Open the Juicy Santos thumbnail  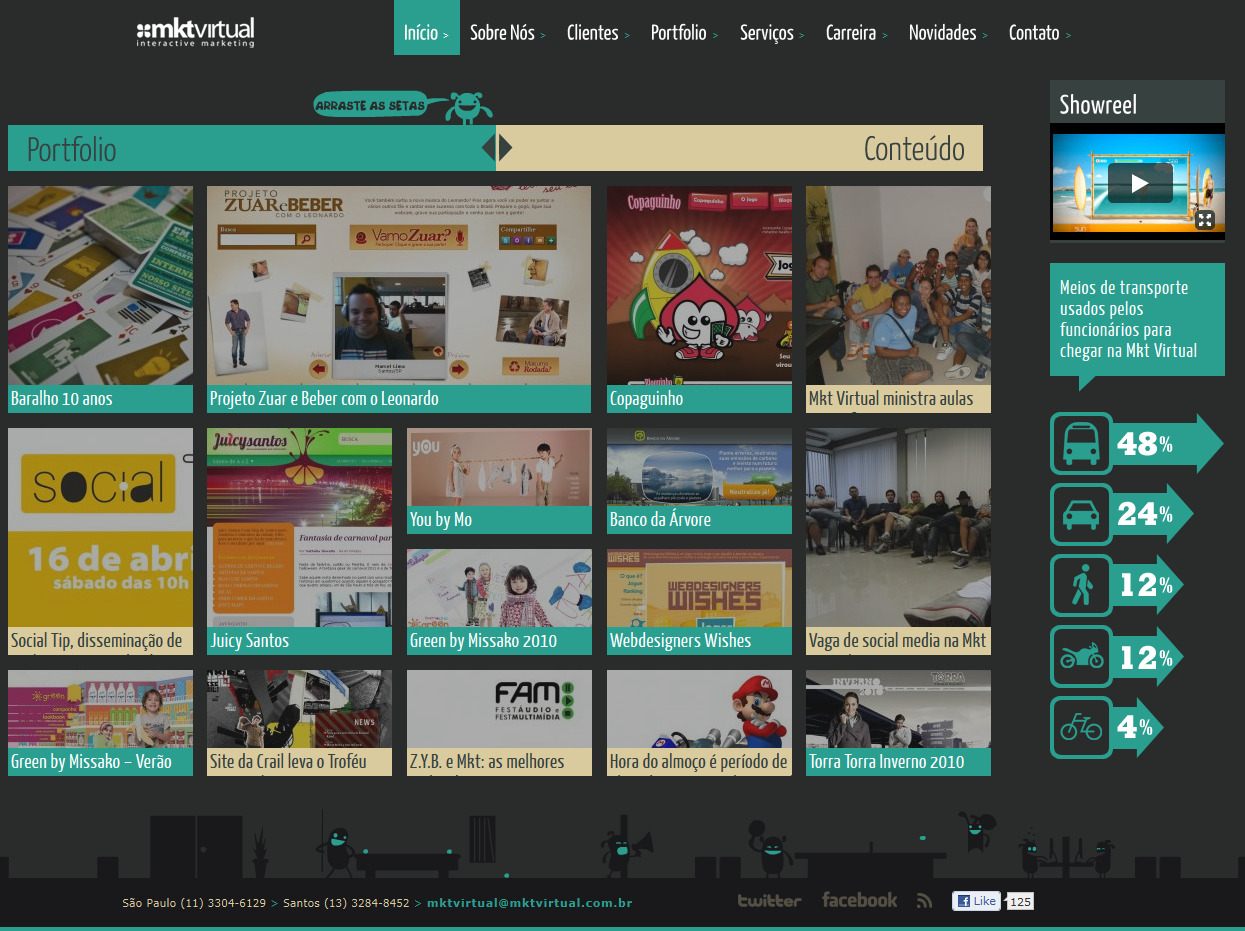299,528
